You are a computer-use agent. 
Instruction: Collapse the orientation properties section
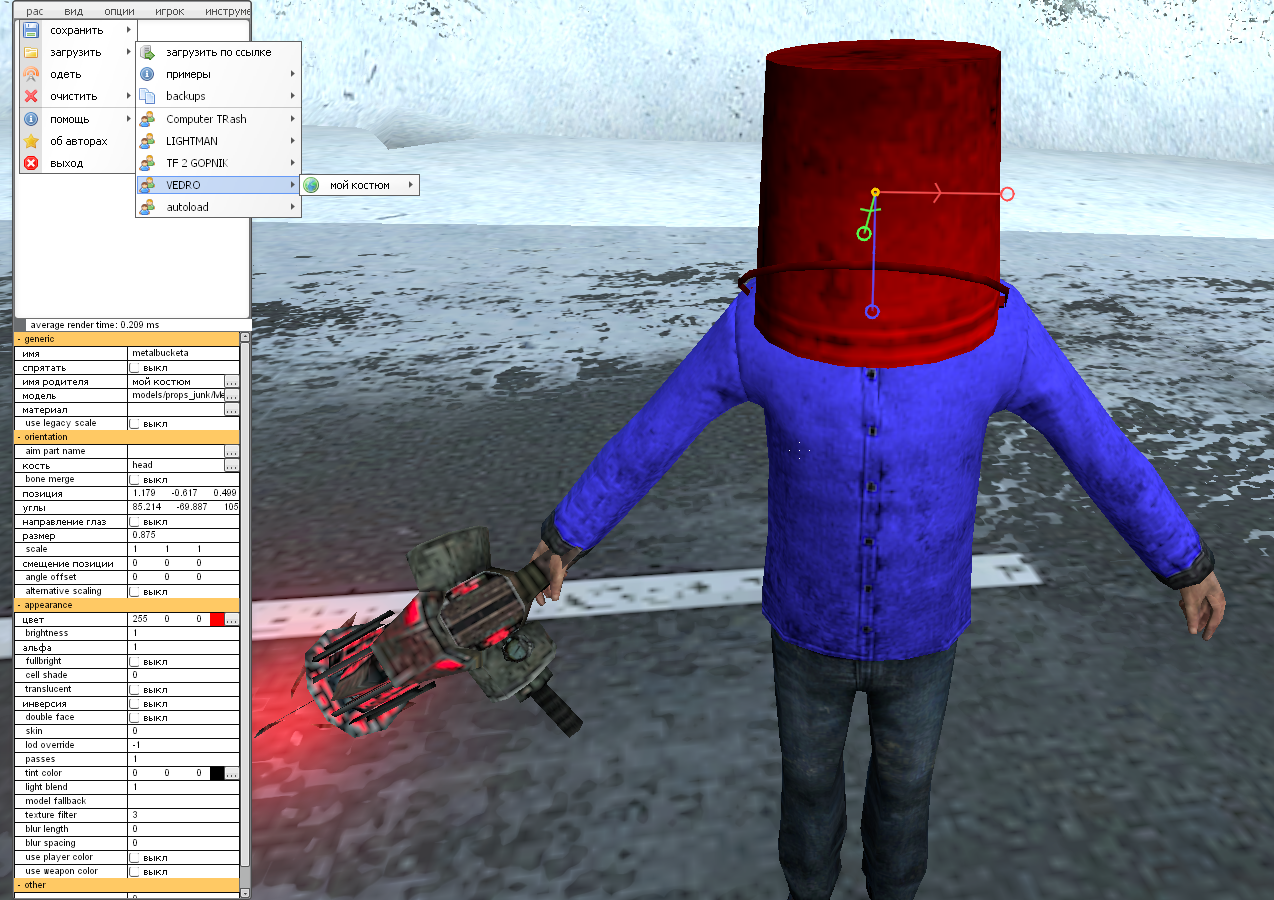pos(19,437)
